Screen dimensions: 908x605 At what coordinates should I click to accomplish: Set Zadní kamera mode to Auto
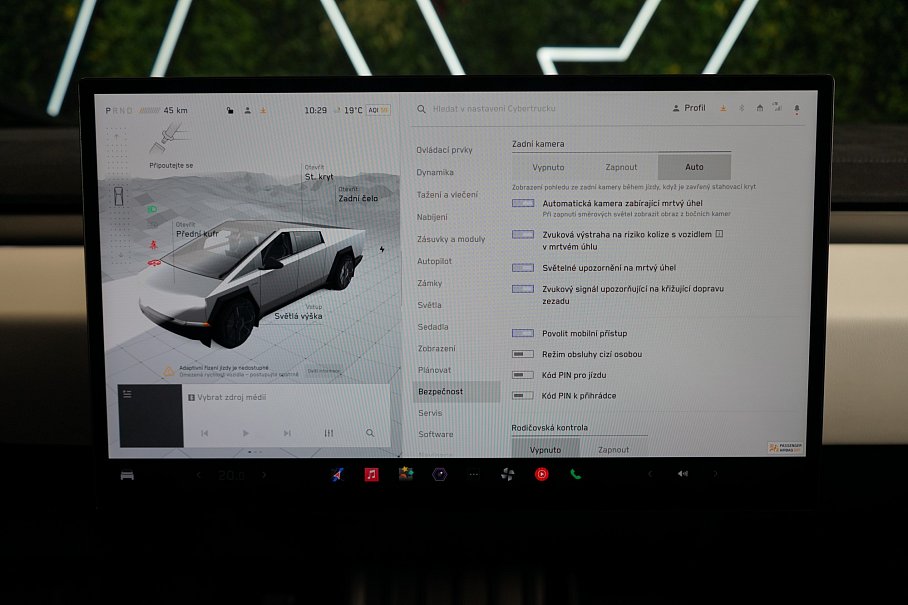click(x=694, y=166)
